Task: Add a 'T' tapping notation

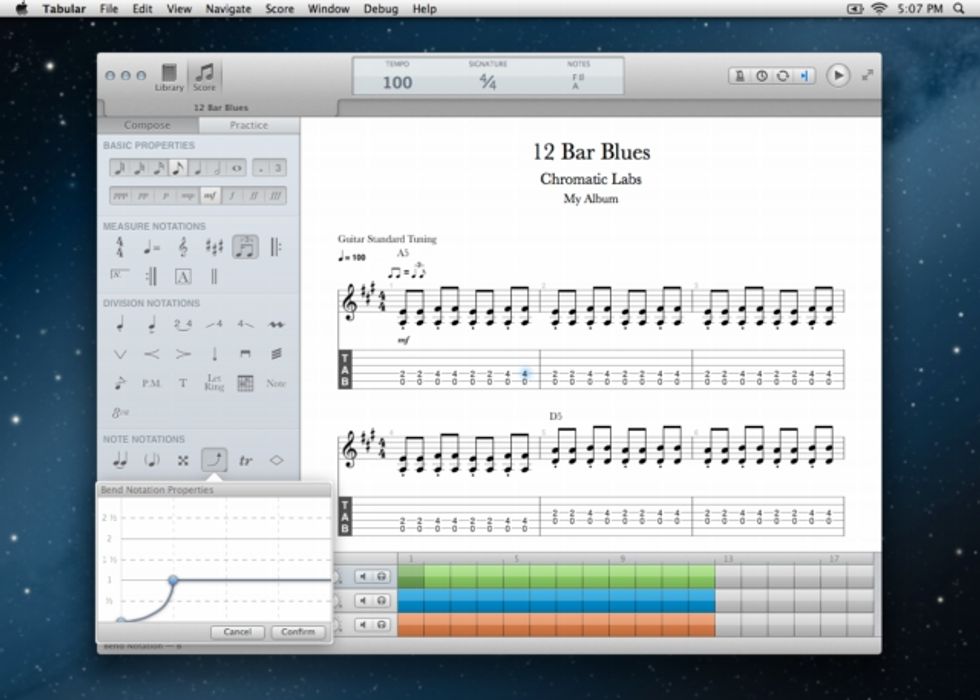Action: [x=182, y=383]
